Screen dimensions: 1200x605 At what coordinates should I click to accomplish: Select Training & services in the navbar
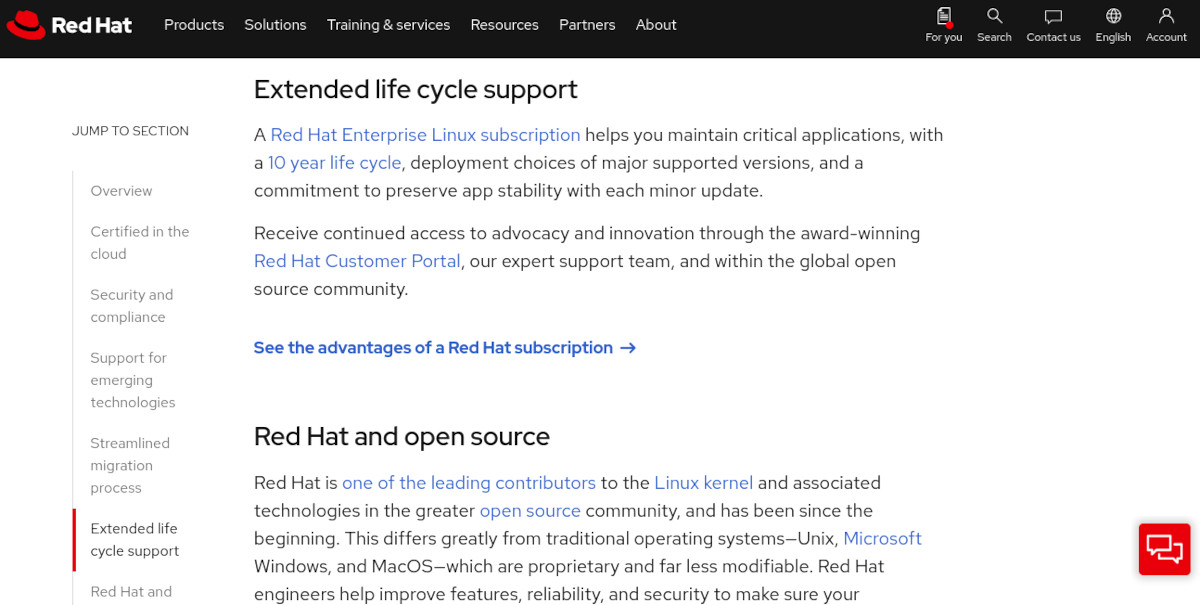[388, 25]
